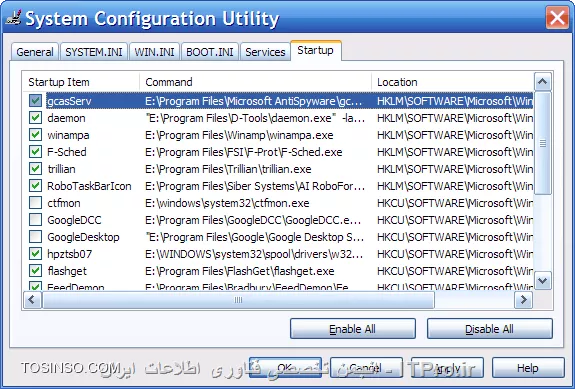The height and width of the screenshot is (389, 575).
Task: Confirm with the OK button
Action: pyautogui.click(x=285, y=368)
